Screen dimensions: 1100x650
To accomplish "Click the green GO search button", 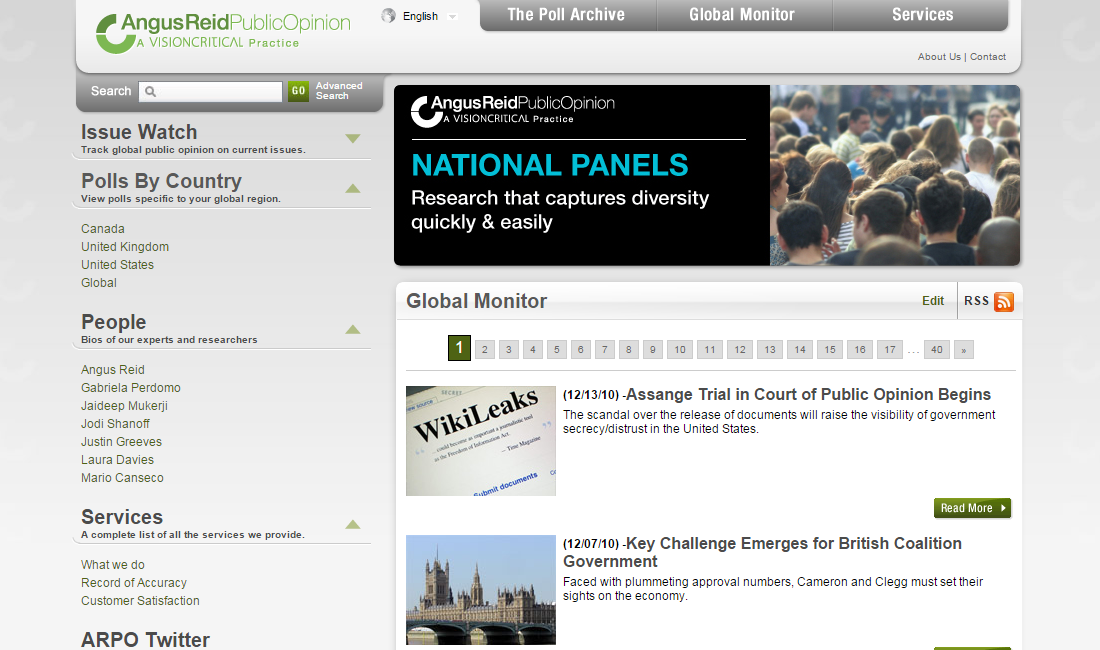I will click(x=298, y=91).
